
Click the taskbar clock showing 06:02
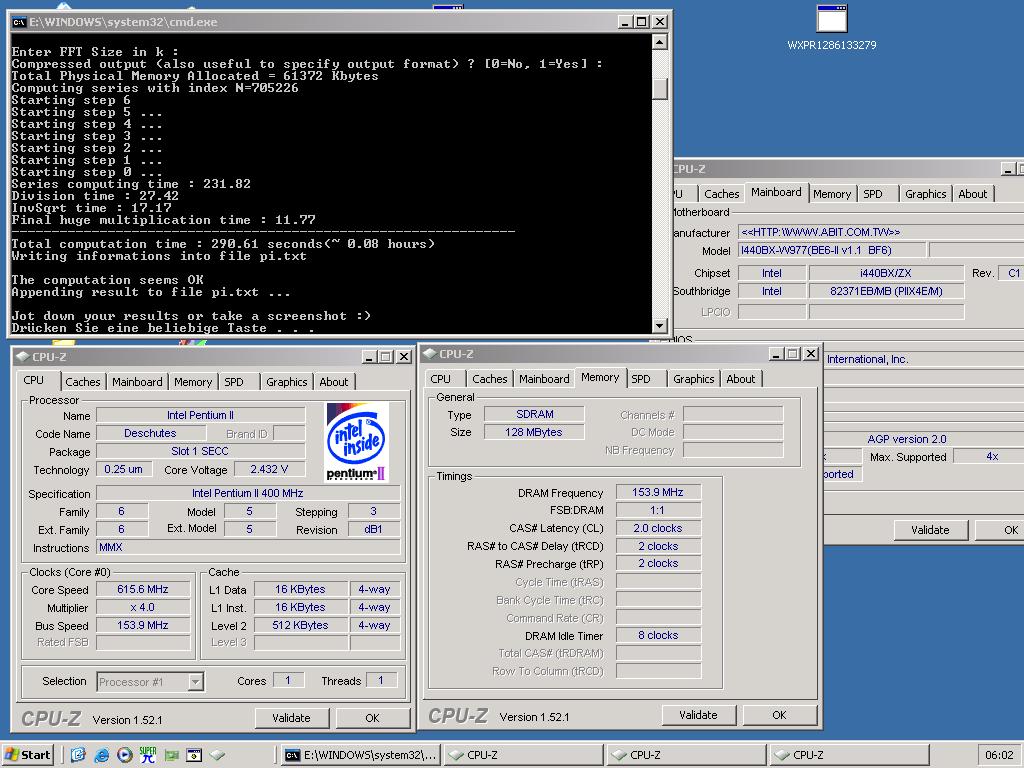click(999, 755)
